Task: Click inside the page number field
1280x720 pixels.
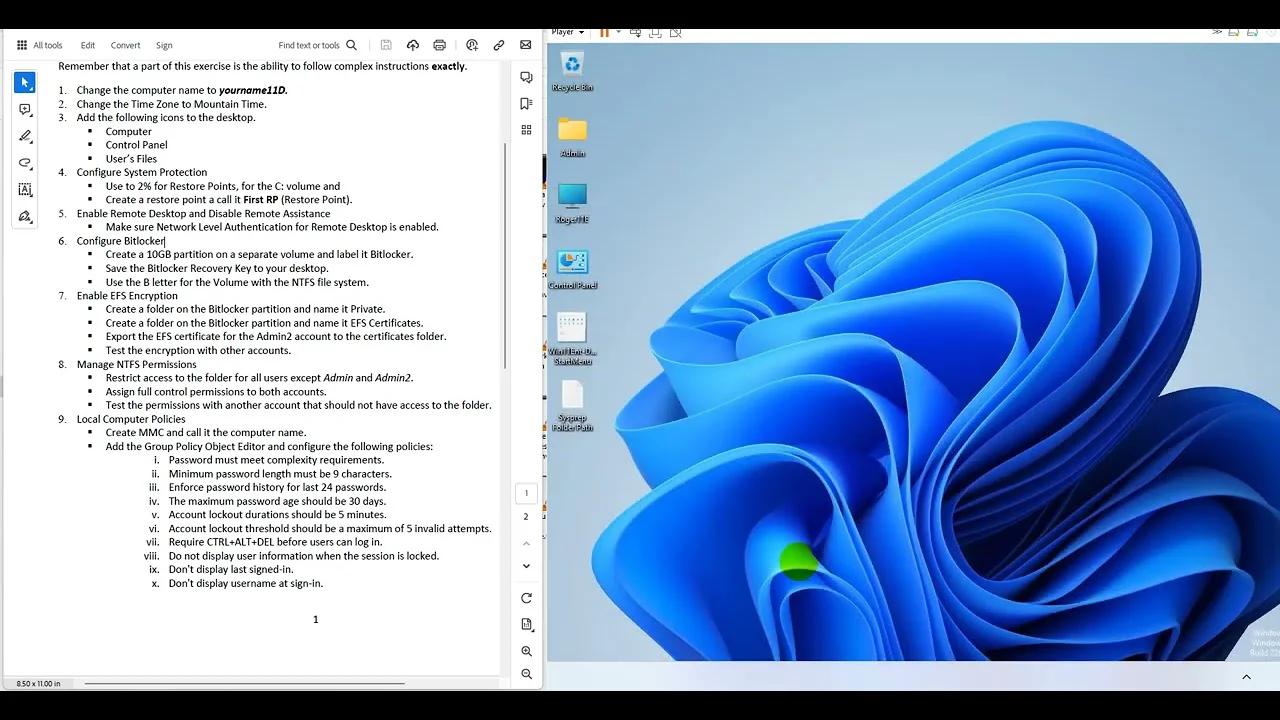Action: point(526,492)
